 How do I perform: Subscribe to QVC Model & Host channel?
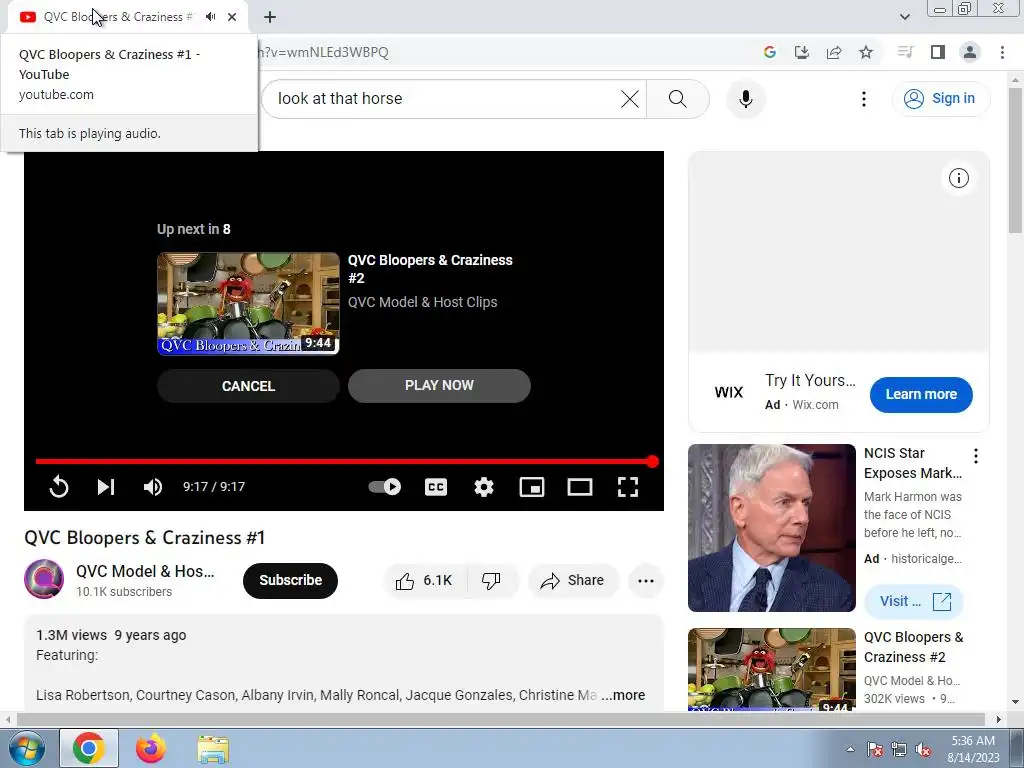291,580
